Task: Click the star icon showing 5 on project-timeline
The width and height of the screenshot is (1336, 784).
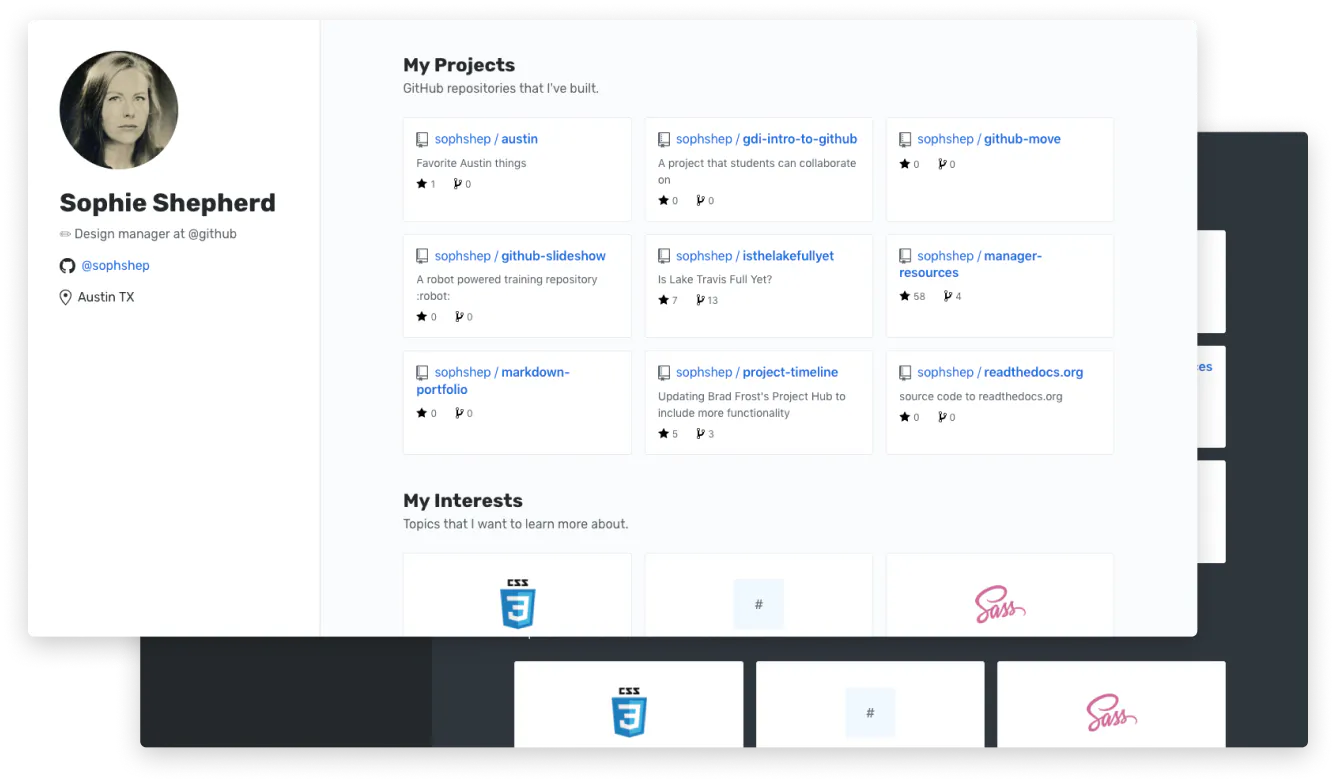Action: tap(663, 433)
